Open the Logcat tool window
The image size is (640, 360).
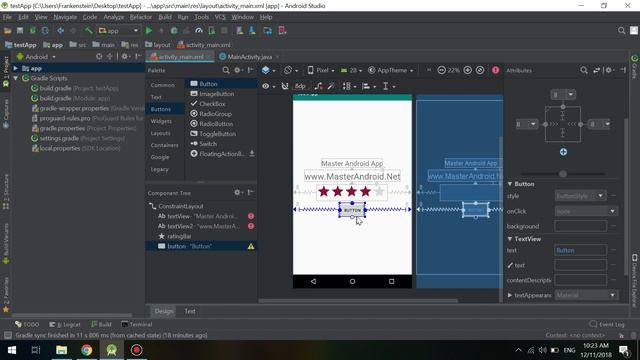tap(65, 324)
